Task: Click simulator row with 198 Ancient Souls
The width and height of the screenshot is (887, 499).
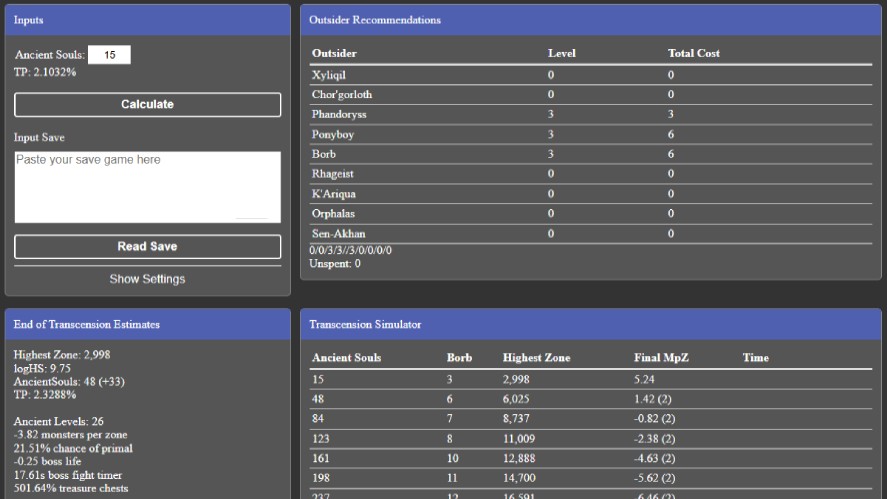Action: [591, 478]
